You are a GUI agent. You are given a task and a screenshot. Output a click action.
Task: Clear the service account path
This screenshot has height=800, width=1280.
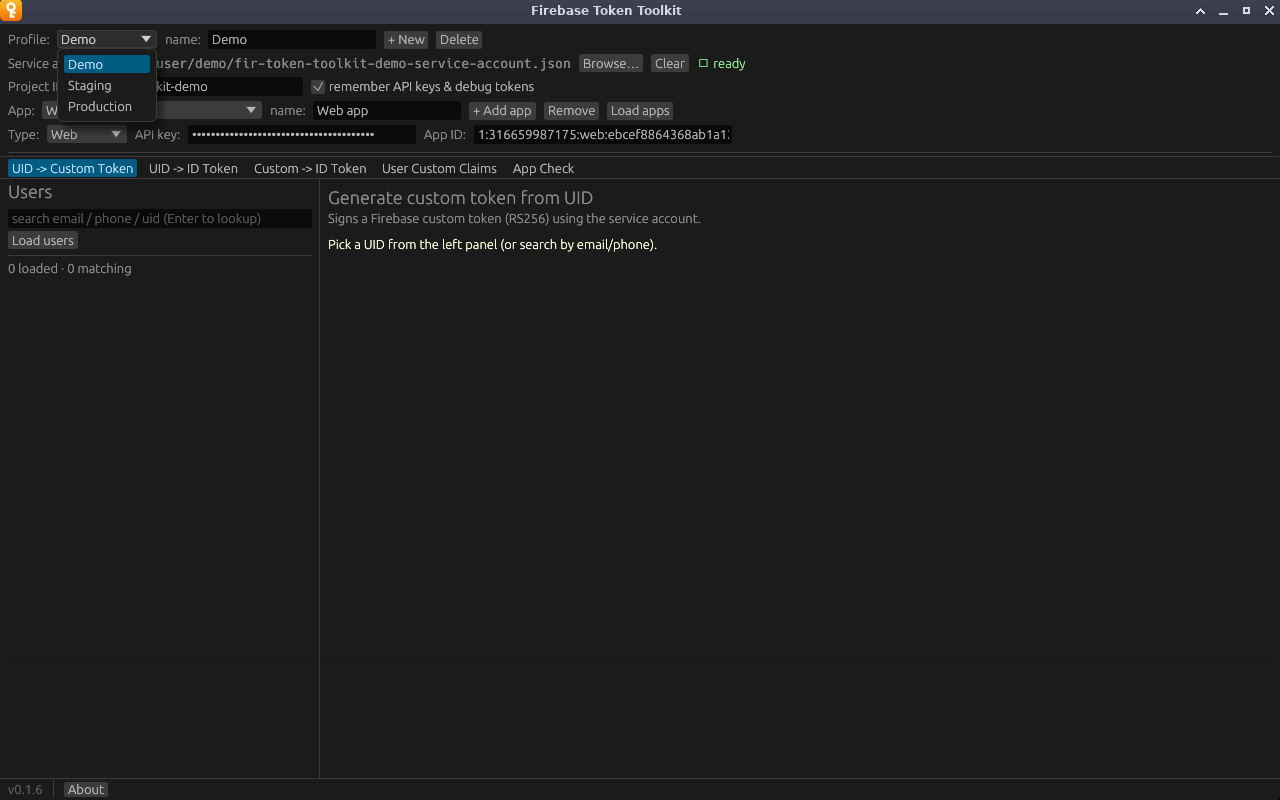[670, 64]
